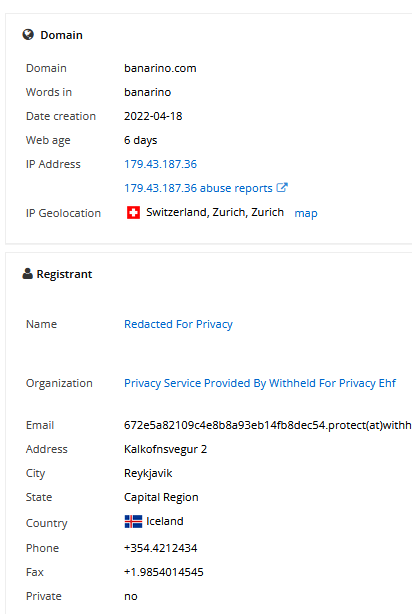Click the registrant email address text
This screenshot has height=614, width=412.
click(268, 425)
